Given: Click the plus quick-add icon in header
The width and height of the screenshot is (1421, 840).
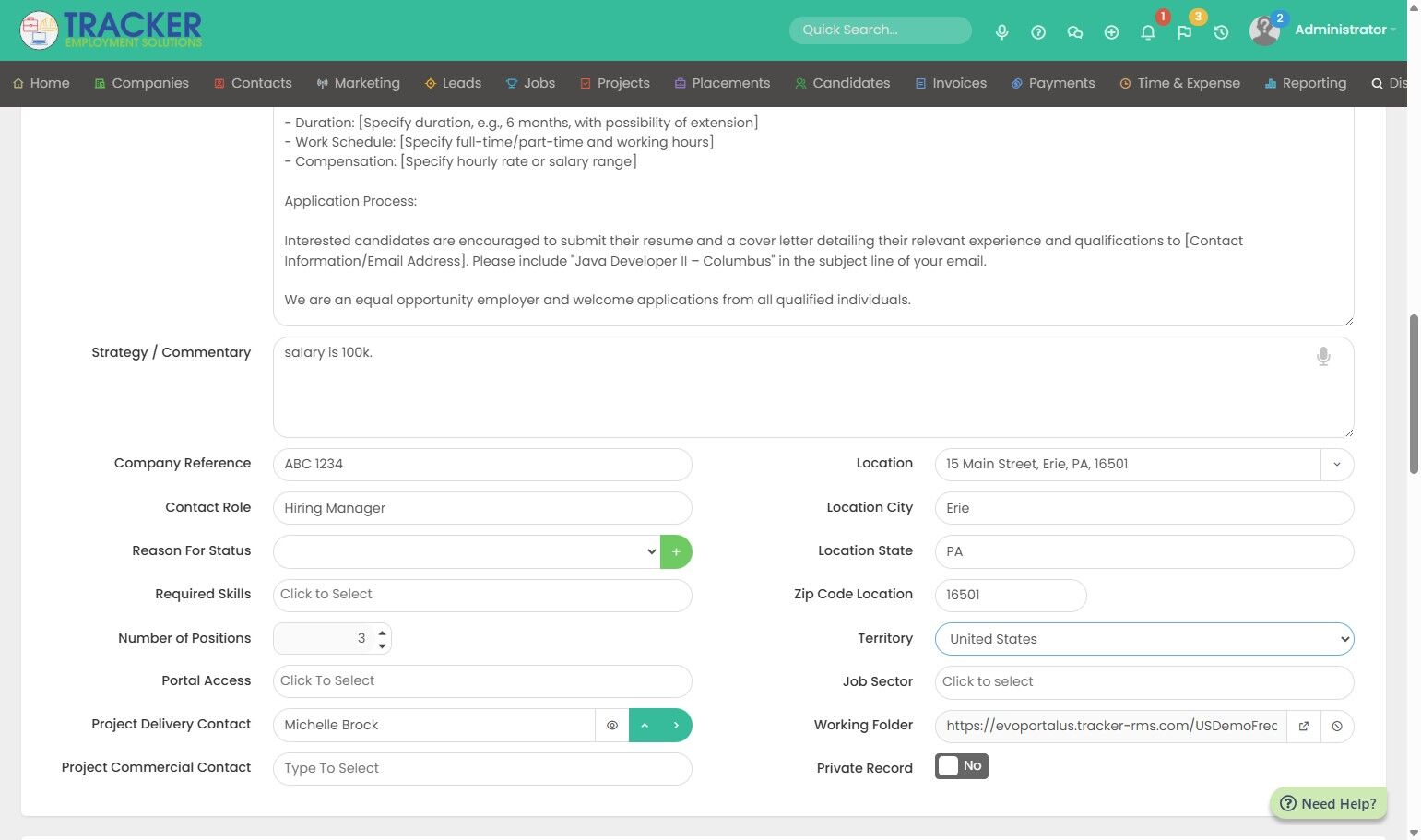Looking at the screenshot, I should (x=1112, y=31).
